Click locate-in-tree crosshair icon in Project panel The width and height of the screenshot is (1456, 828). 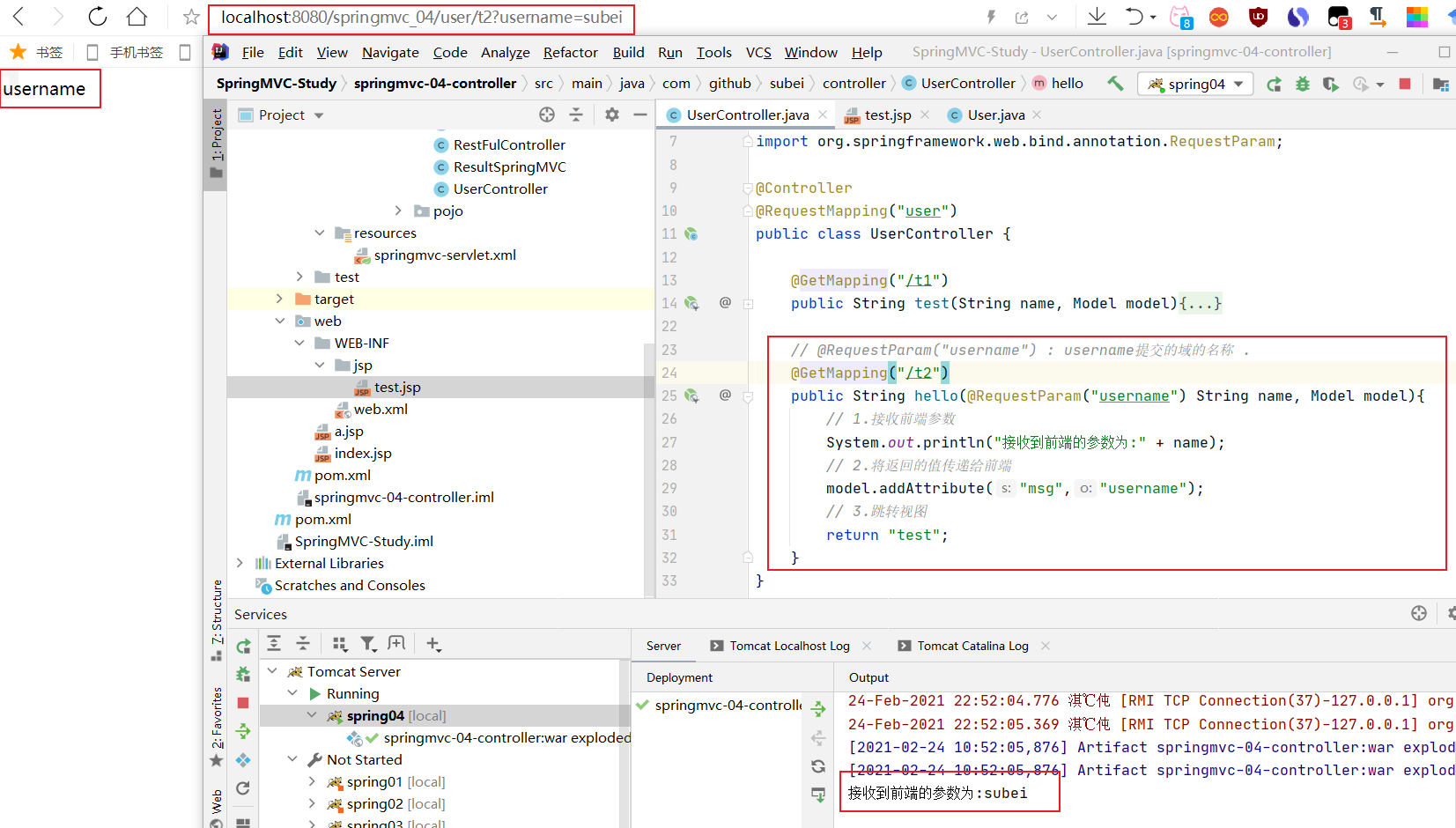click(547, 115)
